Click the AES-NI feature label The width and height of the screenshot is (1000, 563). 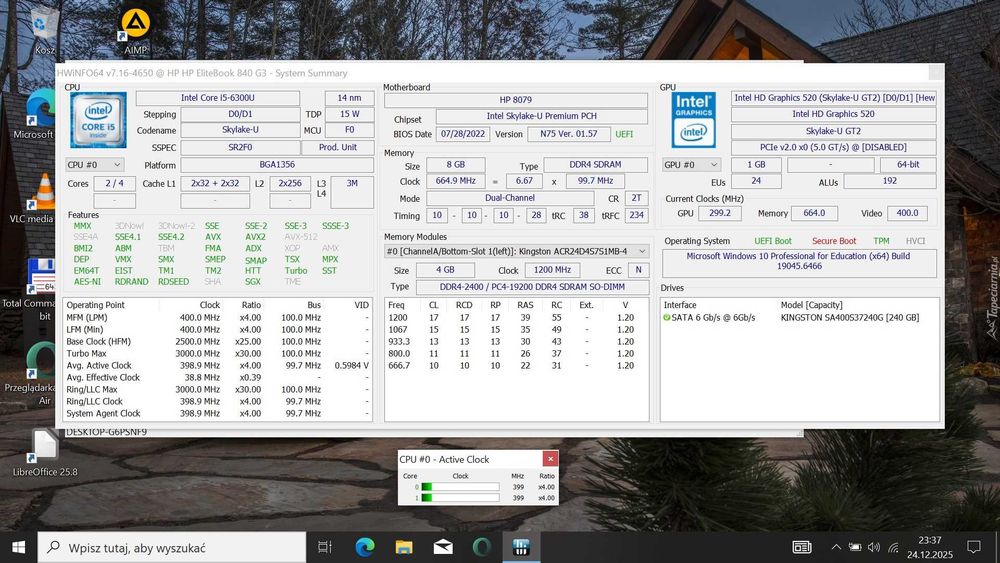tap(87, 281)
